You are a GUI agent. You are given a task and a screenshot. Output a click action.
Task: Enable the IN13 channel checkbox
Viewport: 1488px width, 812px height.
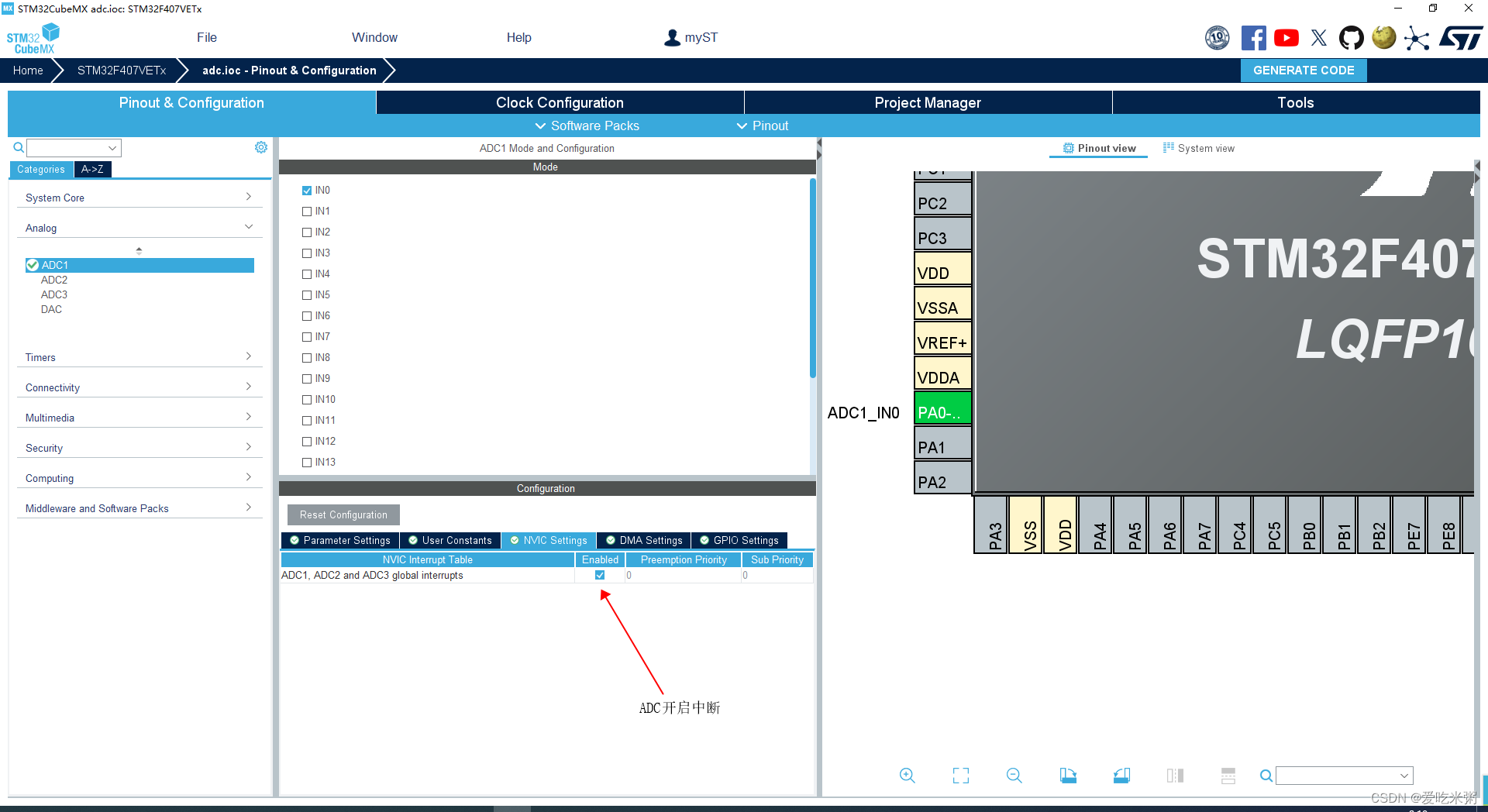coord(307,463)
